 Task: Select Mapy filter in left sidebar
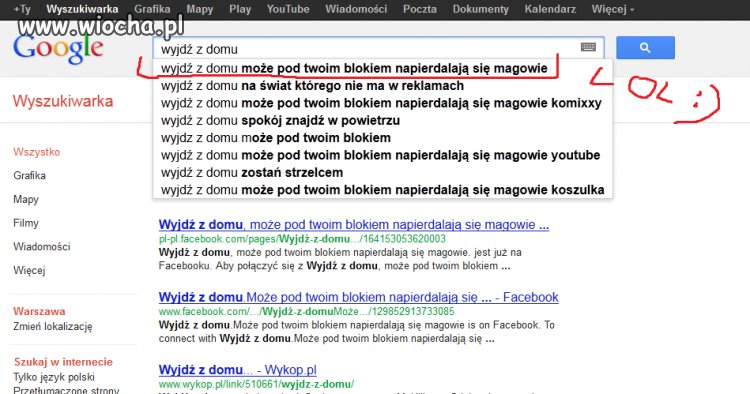[26, 199]
